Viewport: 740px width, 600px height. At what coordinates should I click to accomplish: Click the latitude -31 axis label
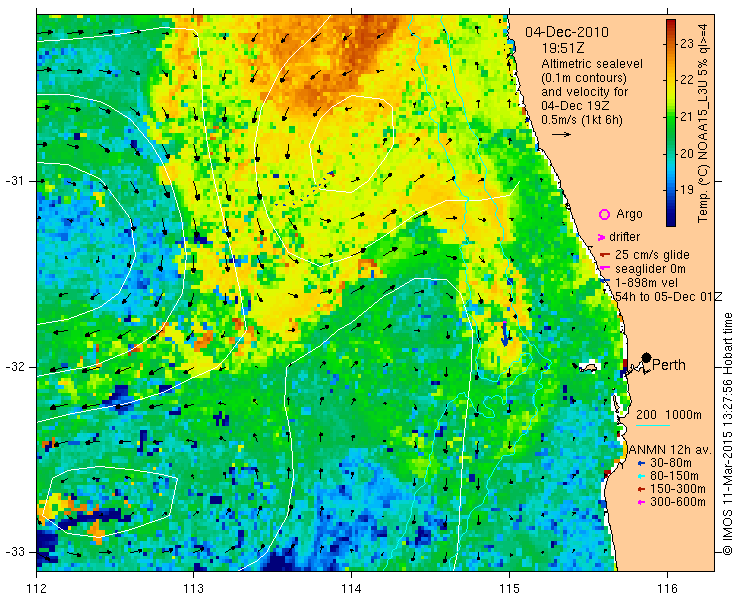[x=14, y=181]
